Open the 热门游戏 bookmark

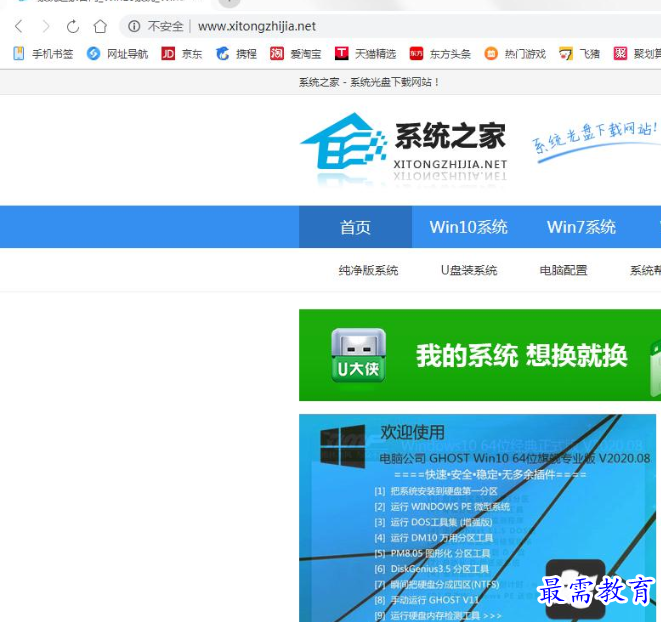pyautogui.click(x=515, y=54)
